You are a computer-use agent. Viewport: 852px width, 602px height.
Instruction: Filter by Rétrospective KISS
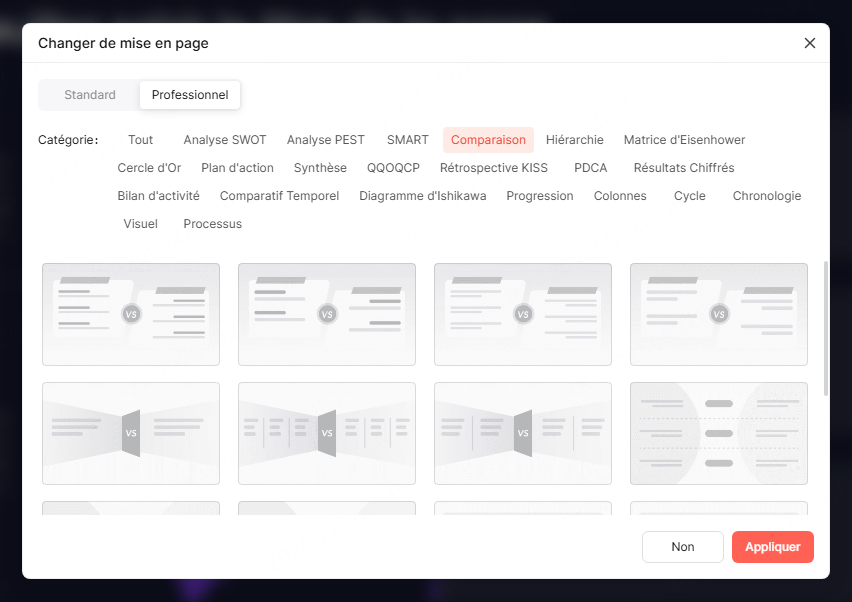[x=494, y=168]
